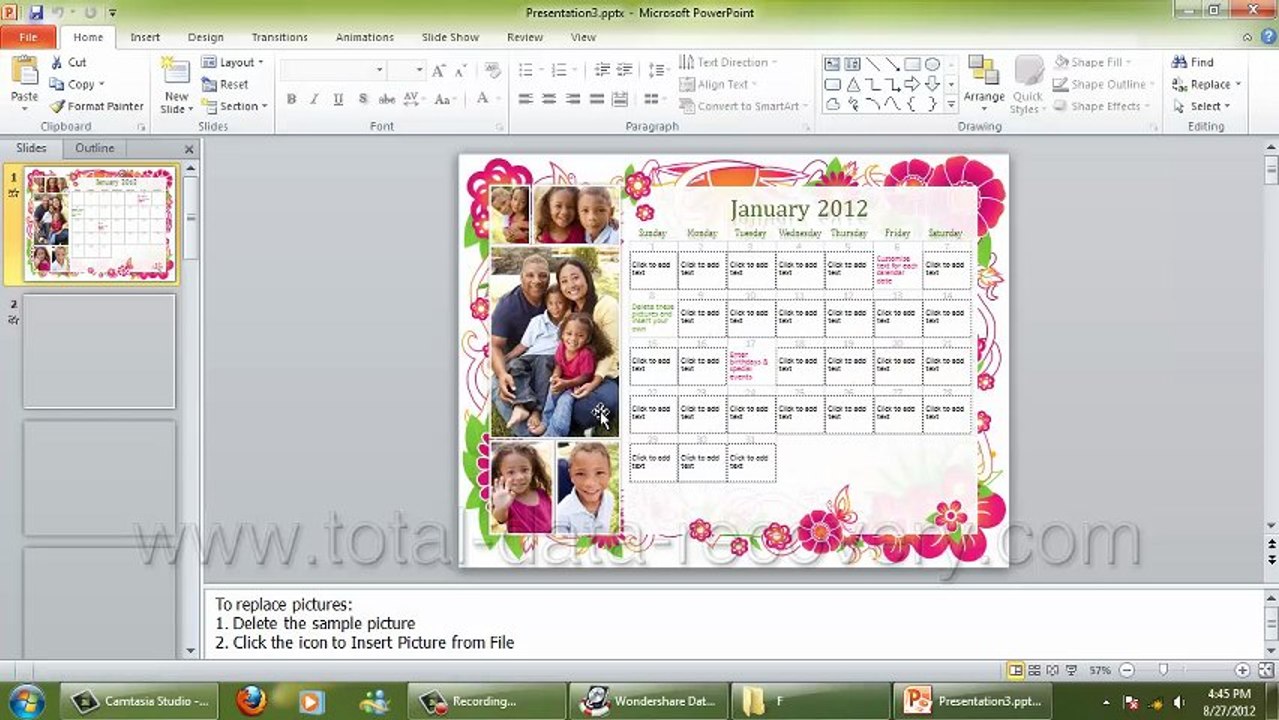Open Firefox from the taskbar
This screenshot has height=720, width=1279.
pos(251,701)
